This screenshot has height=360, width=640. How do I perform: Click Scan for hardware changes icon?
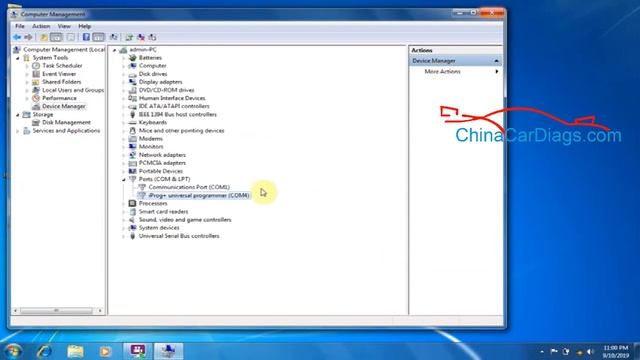(x=114, y=37)
